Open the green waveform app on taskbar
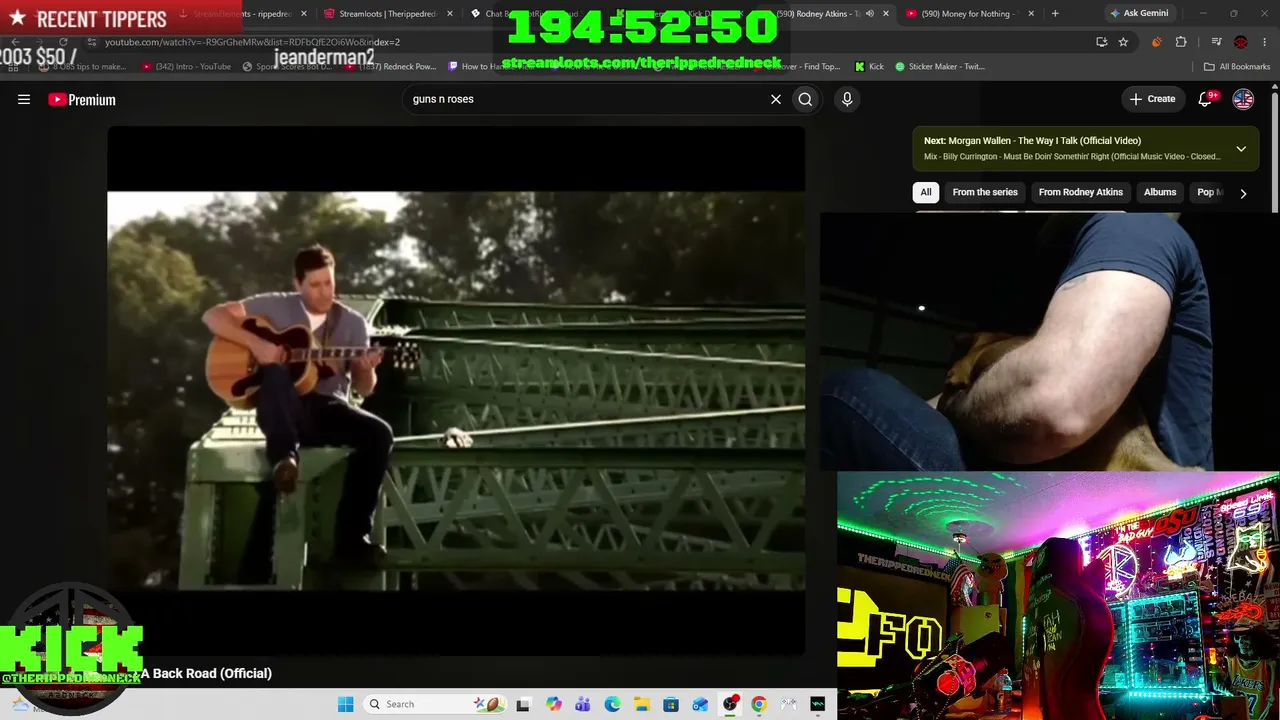The width and height of the screenshot is (1280, 720). 818,704
